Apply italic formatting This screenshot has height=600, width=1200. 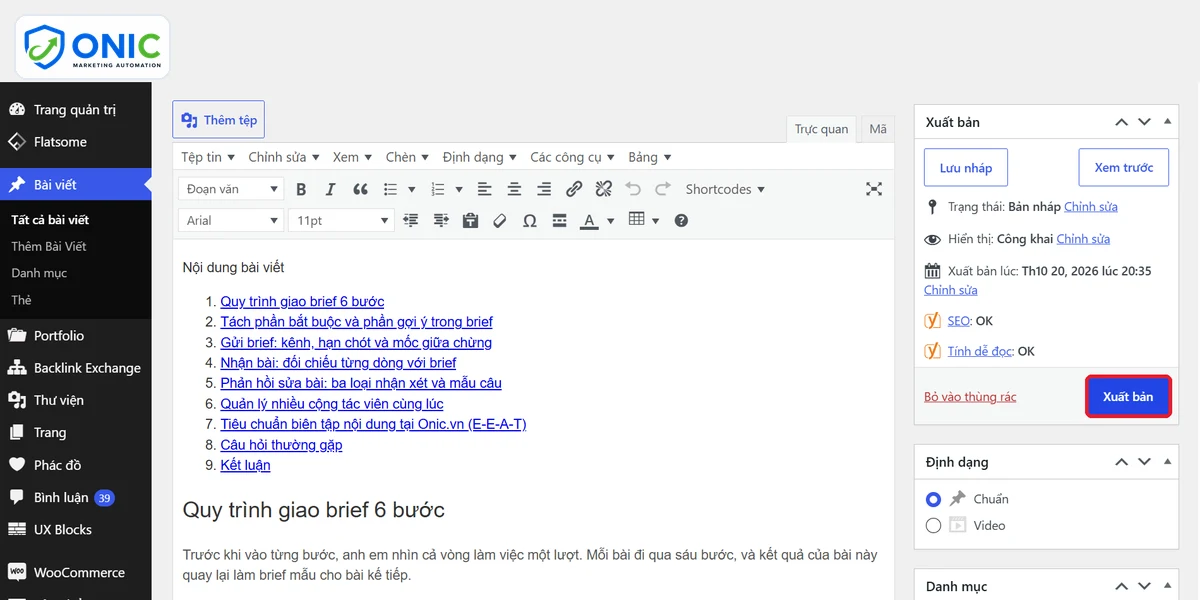click(331, 189)
